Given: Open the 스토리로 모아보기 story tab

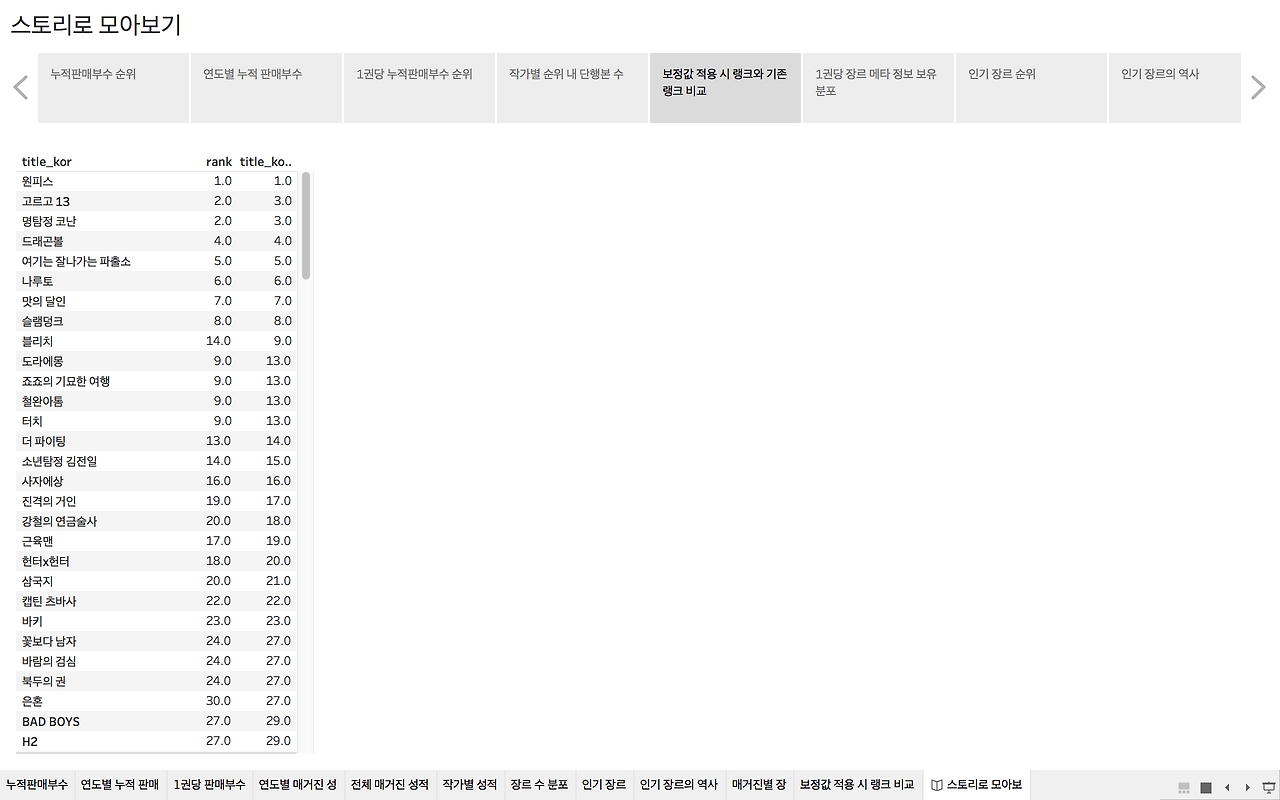Looking at the screenshot, I should pyautogui.click(x=976, y=785).
